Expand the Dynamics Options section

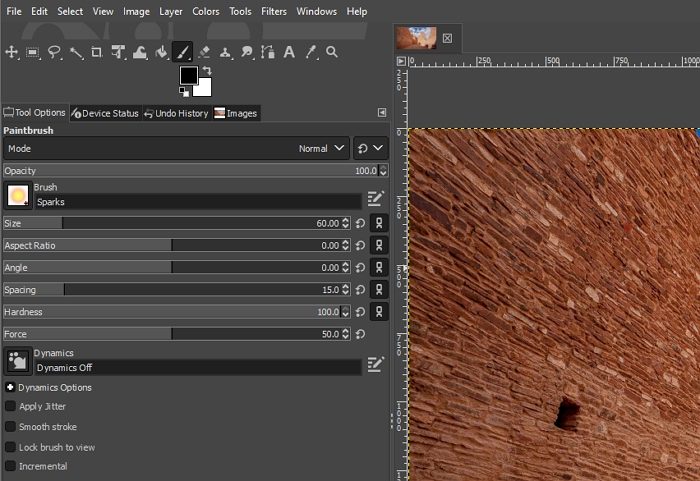[x=10, y=387]
